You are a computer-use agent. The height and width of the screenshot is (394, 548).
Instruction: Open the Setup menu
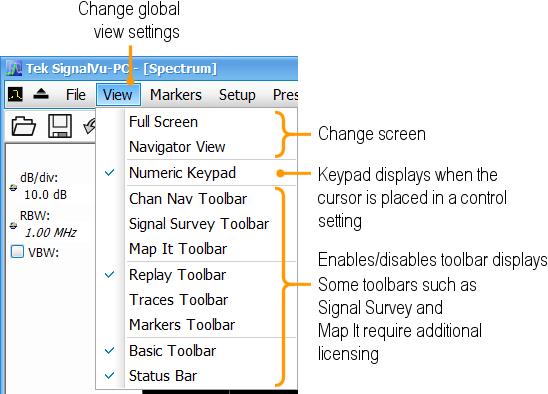coord(237,94)
